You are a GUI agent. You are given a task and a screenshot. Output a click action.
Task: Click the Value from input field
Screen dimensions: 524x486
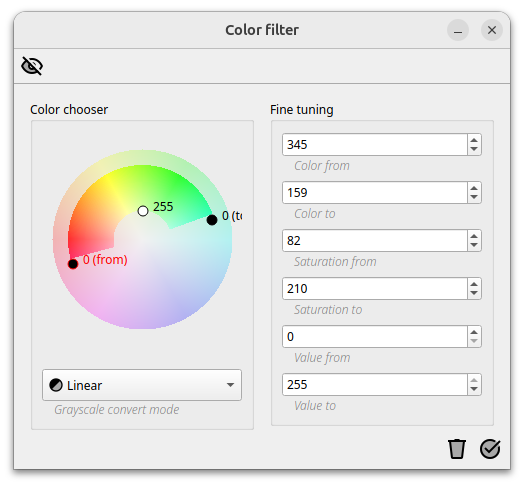tap(375, 337)
